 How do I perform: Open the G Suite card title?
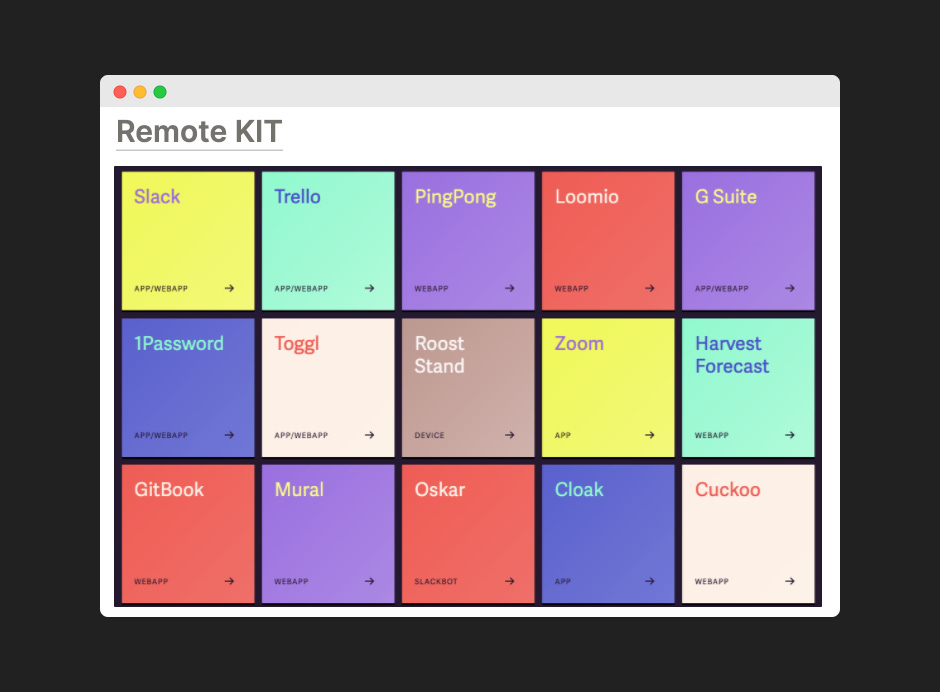click(x=726, y=197)
